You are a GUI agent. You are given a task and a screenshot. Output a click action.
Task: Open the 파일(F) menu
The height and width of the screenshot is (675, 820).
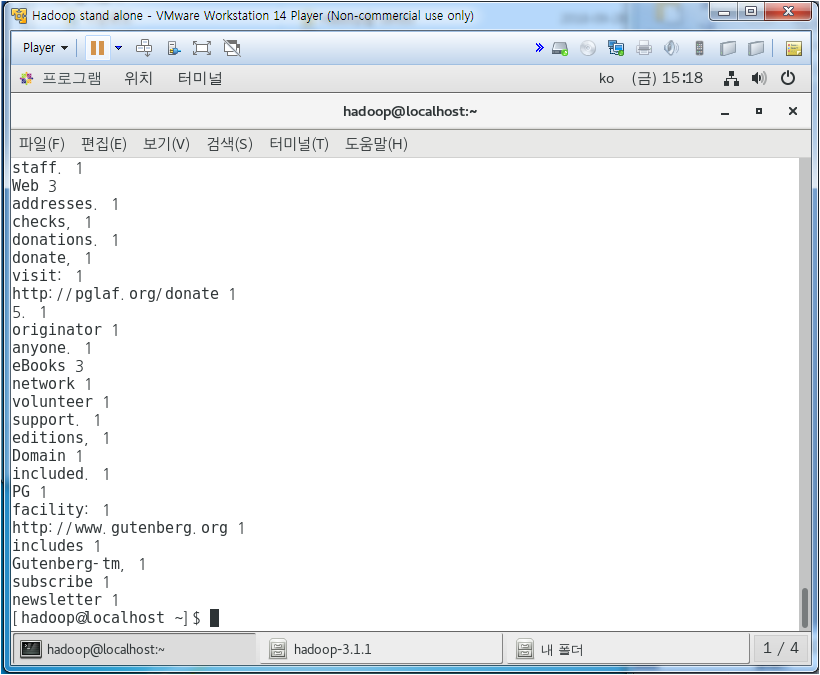click(42, 144)
